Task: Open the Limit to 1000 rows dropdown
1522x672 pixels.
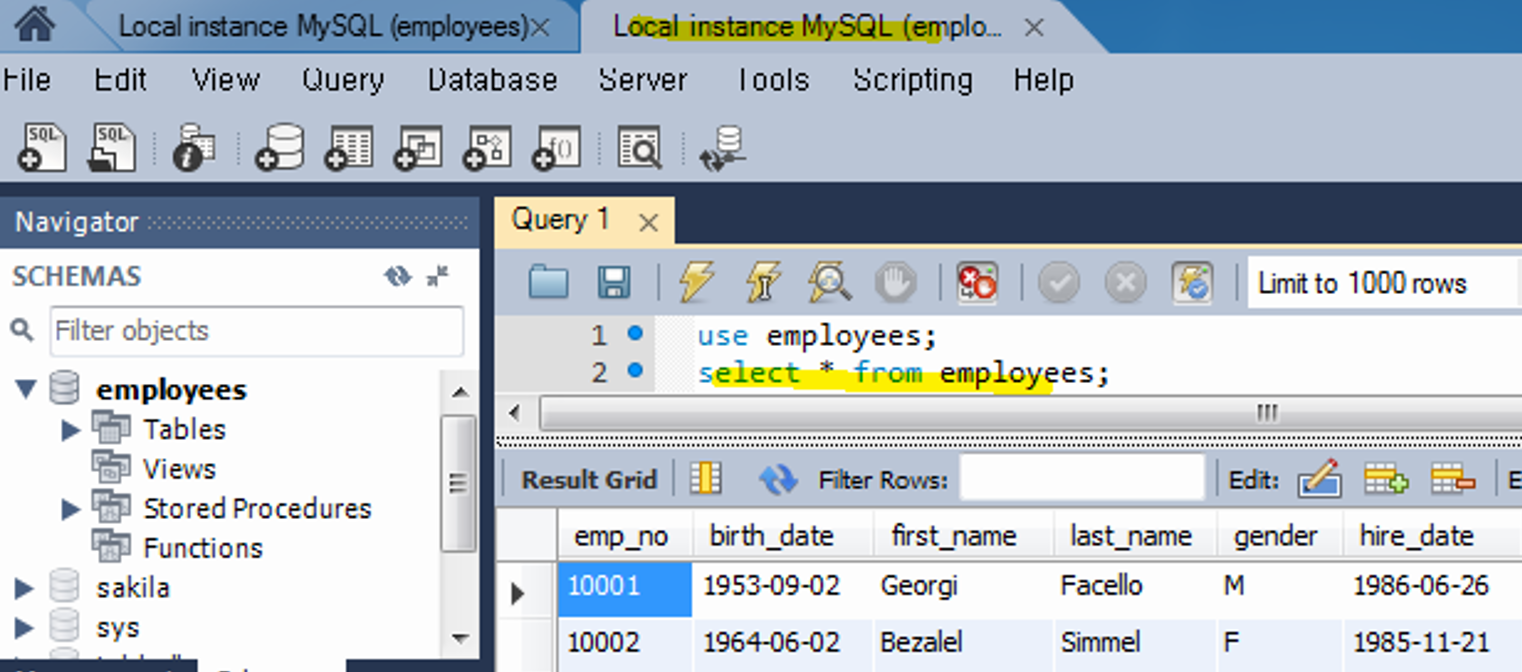Action: coord(1385,283)
